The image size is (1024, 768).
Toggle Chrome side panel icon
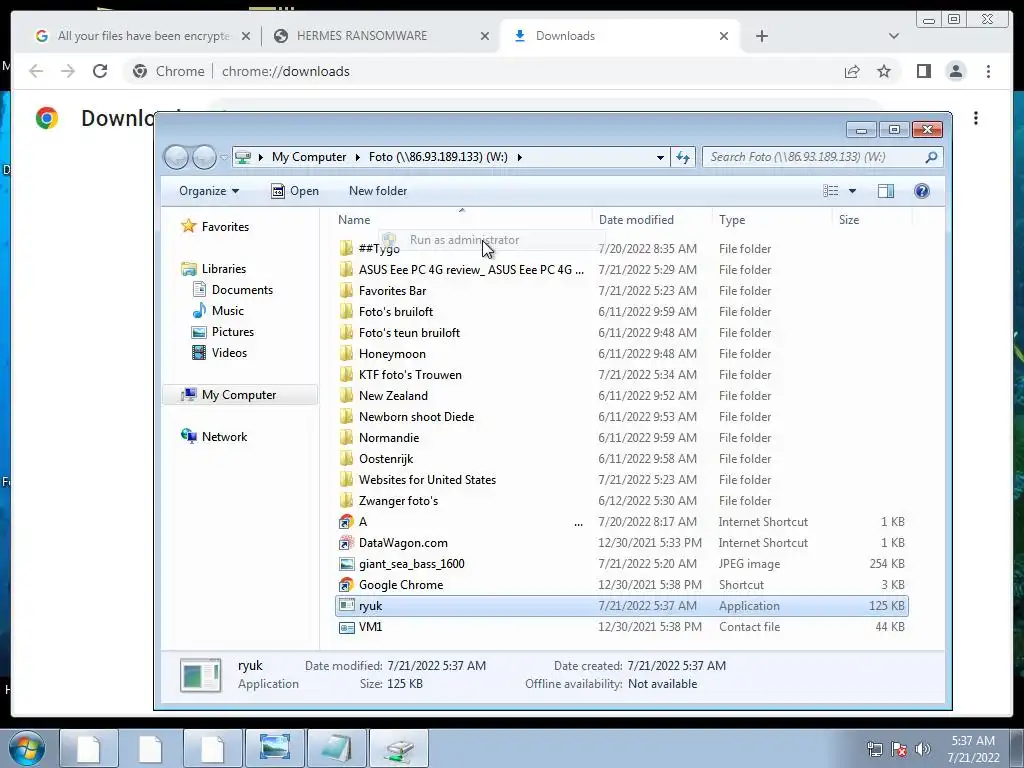point(923,71)
